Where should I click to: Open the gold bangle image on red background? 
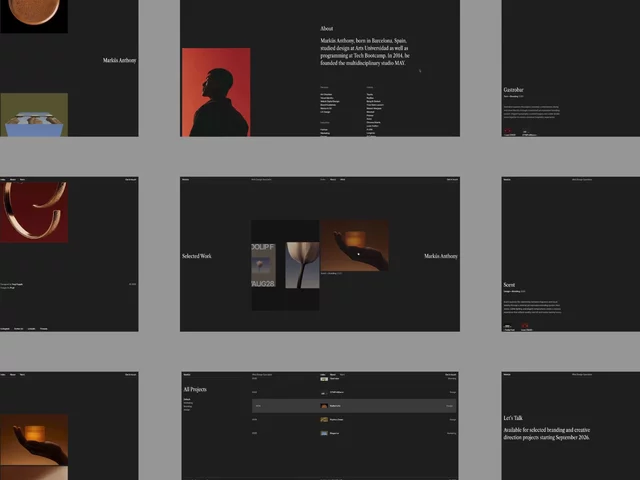pos(34,212)
